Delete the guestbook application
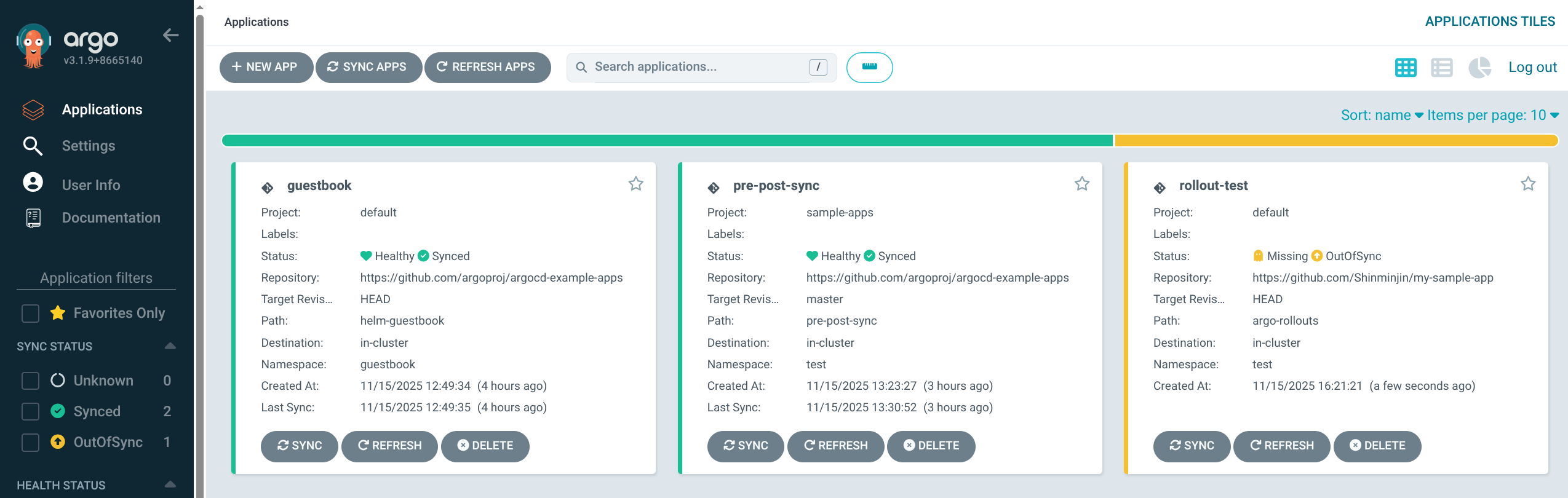Image resolution: width=1568 pixels, height=498 pixels. click(x=485, y=446)
